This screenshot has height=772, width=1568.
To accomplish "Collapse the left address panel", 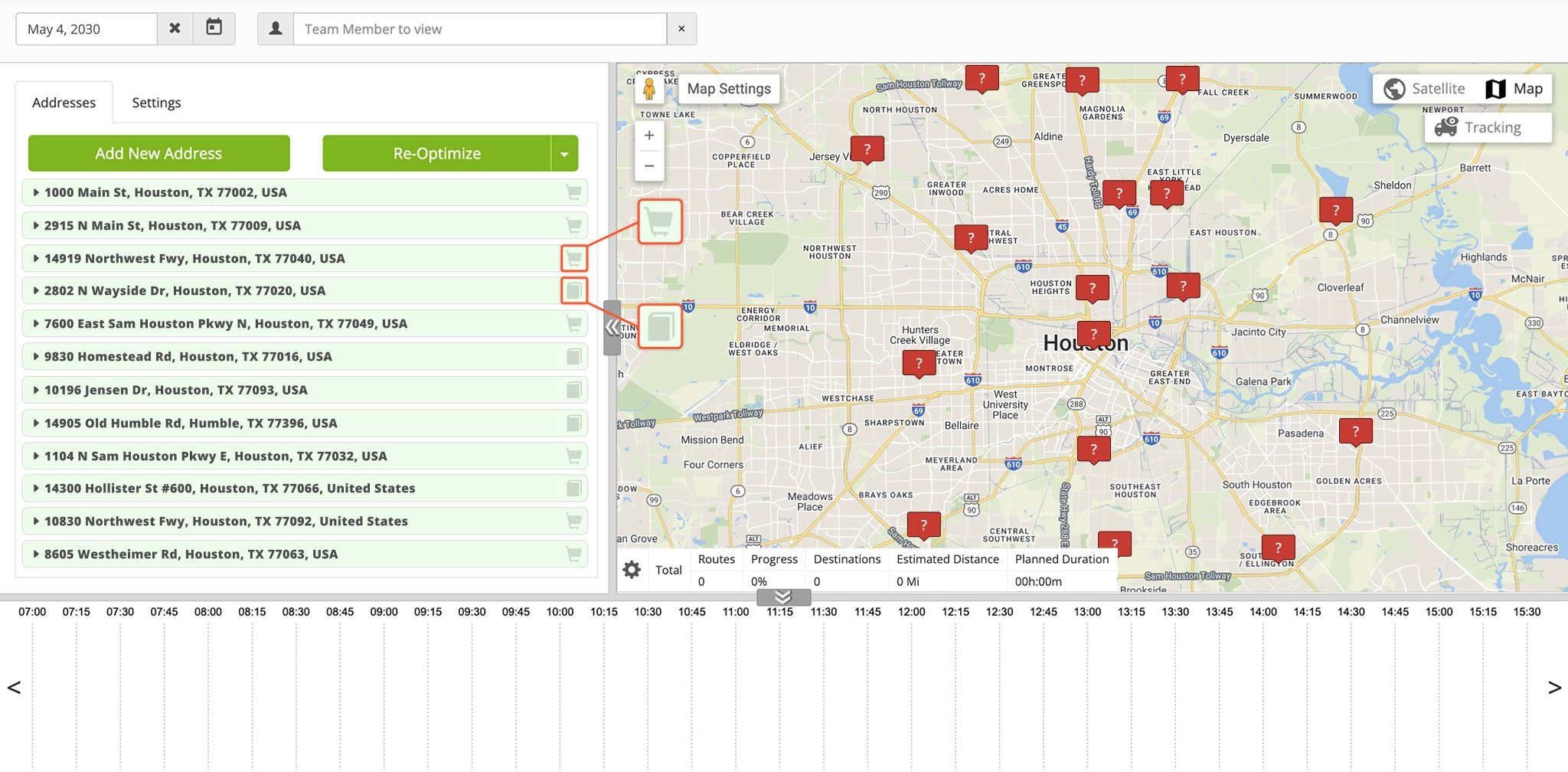I will click(x=612, y=328).
